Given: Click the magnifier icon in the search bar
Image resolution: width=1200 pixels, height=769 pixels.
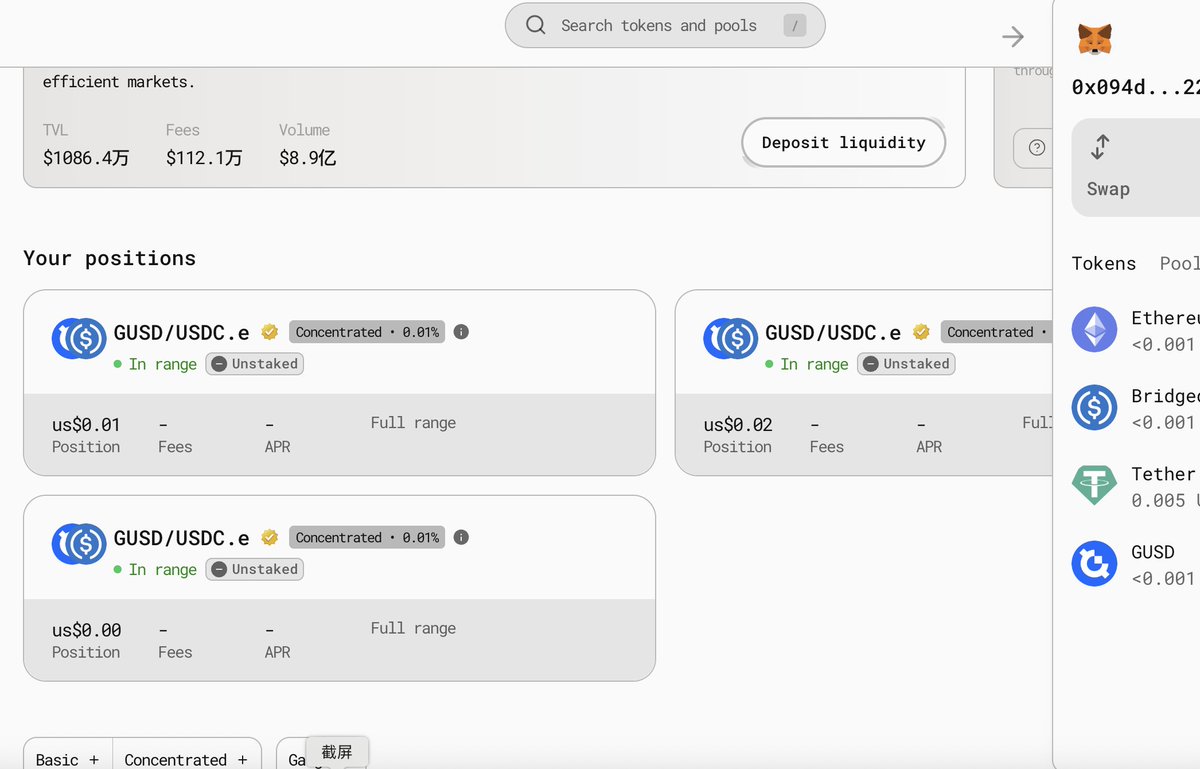Looking at the screenshot, I should pyautogui.click(x=536, y=25).
